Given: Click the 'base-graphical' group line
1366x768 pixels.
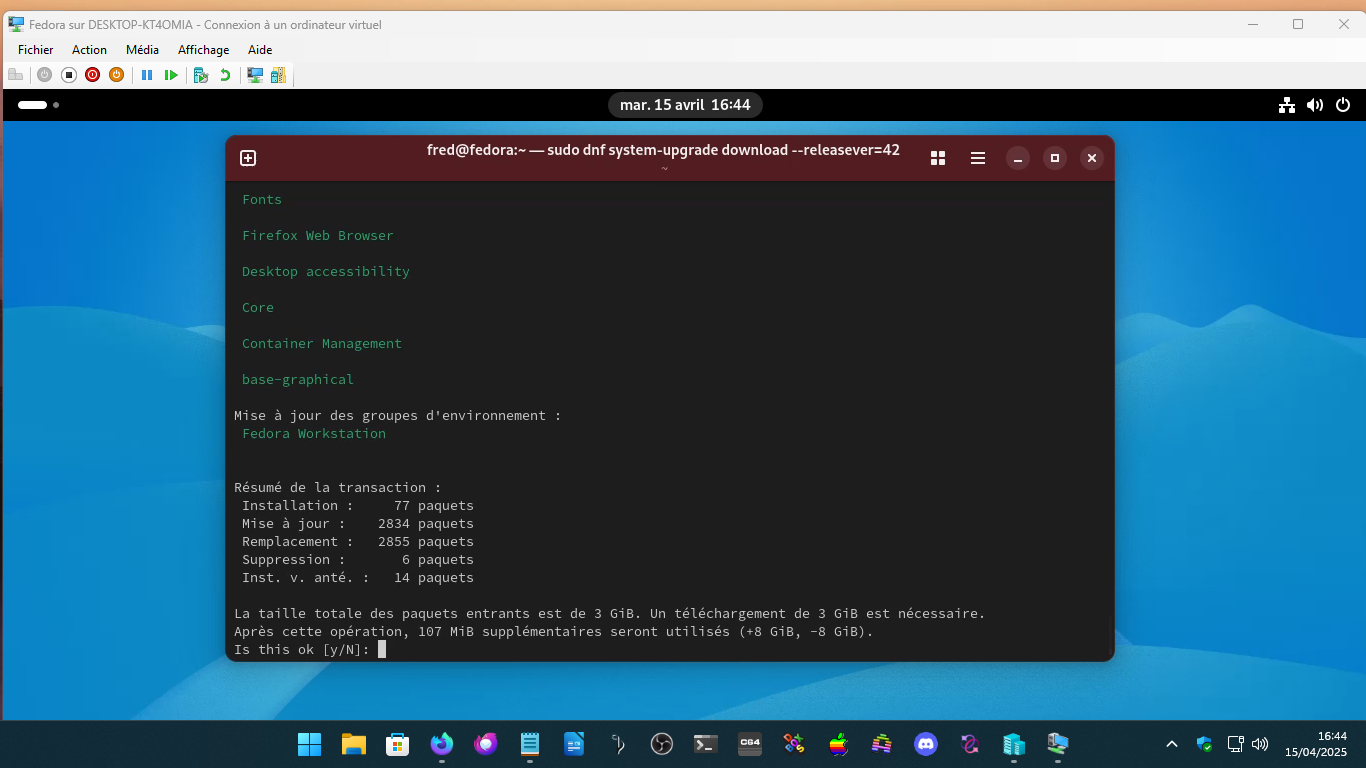Looking at the screenshot, I should (x=298, y=380).
